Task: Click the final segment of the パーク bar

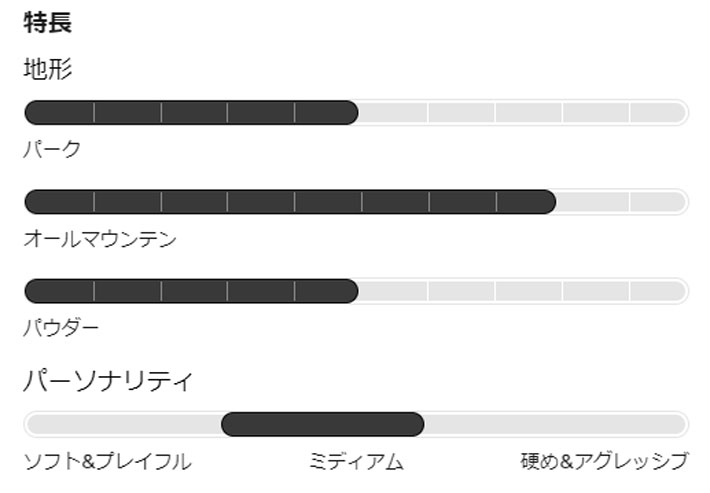Action: point(658,112)
